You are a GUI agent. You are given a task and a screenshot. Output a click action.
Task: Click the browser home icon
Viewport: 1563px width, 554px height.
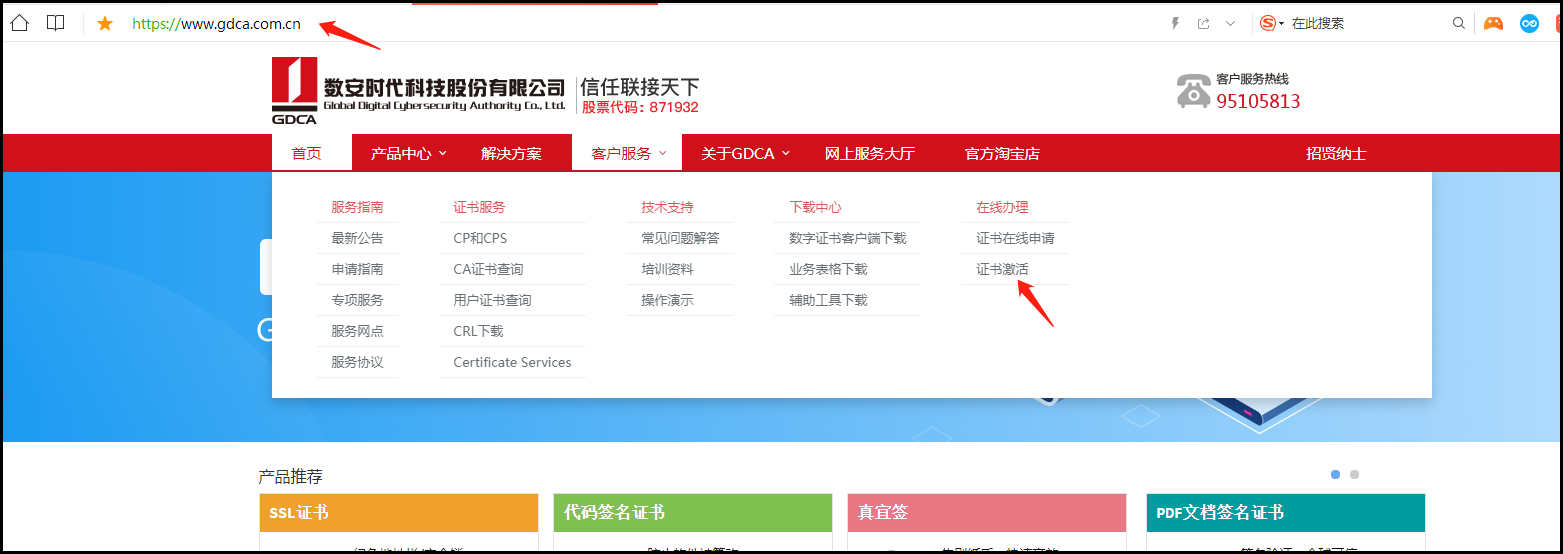(19, 23)
